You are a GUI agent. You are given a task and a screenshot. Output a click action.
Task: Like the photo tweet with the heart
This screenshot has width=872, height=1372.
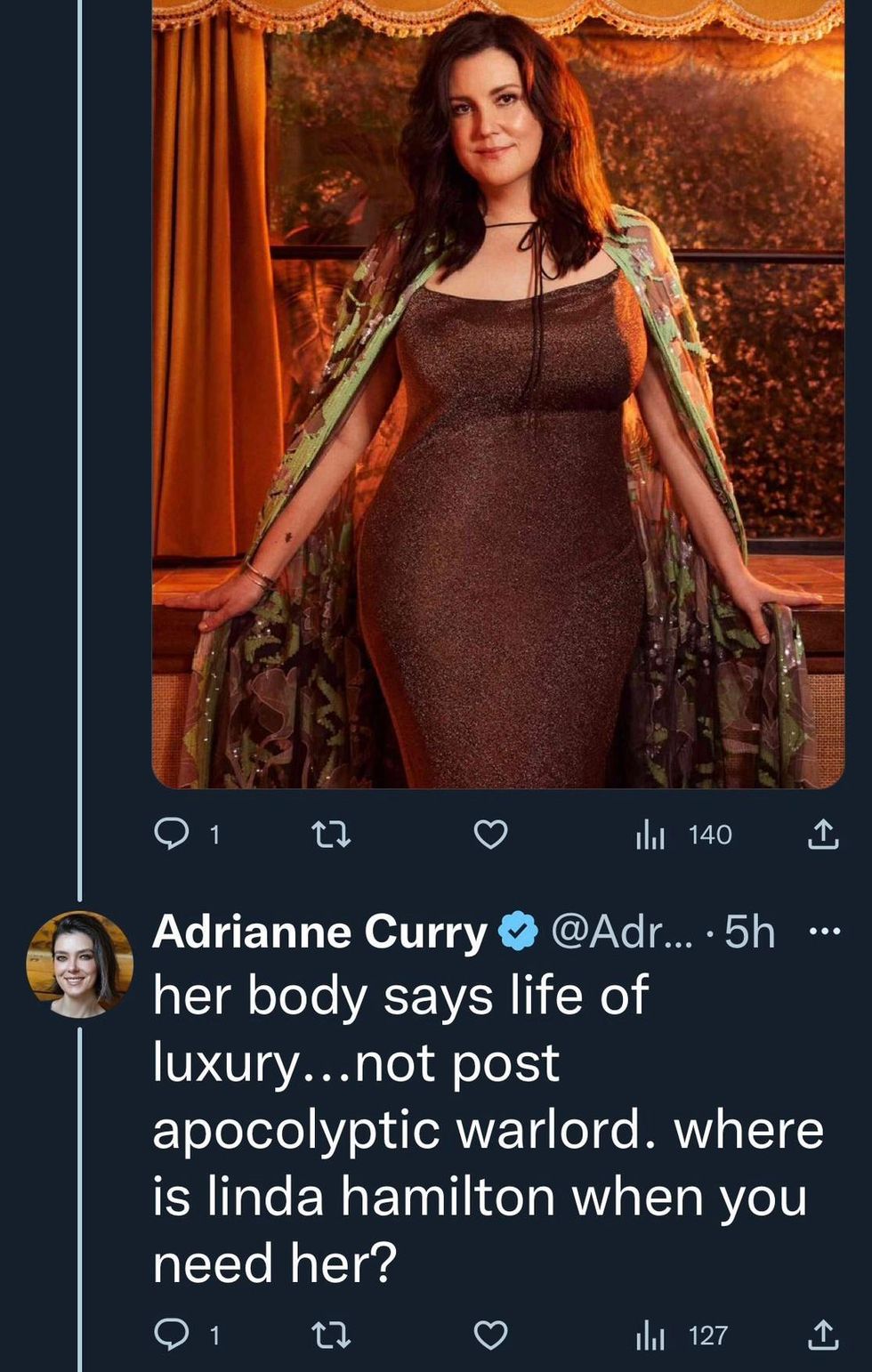point(489,834)
